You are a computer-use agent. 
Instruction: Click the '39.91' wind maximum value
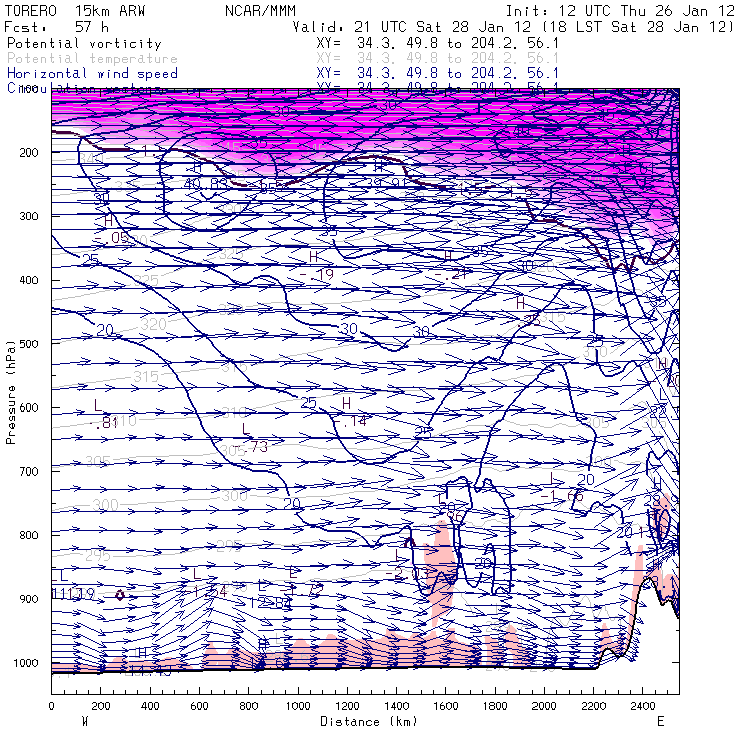(386, 183)
